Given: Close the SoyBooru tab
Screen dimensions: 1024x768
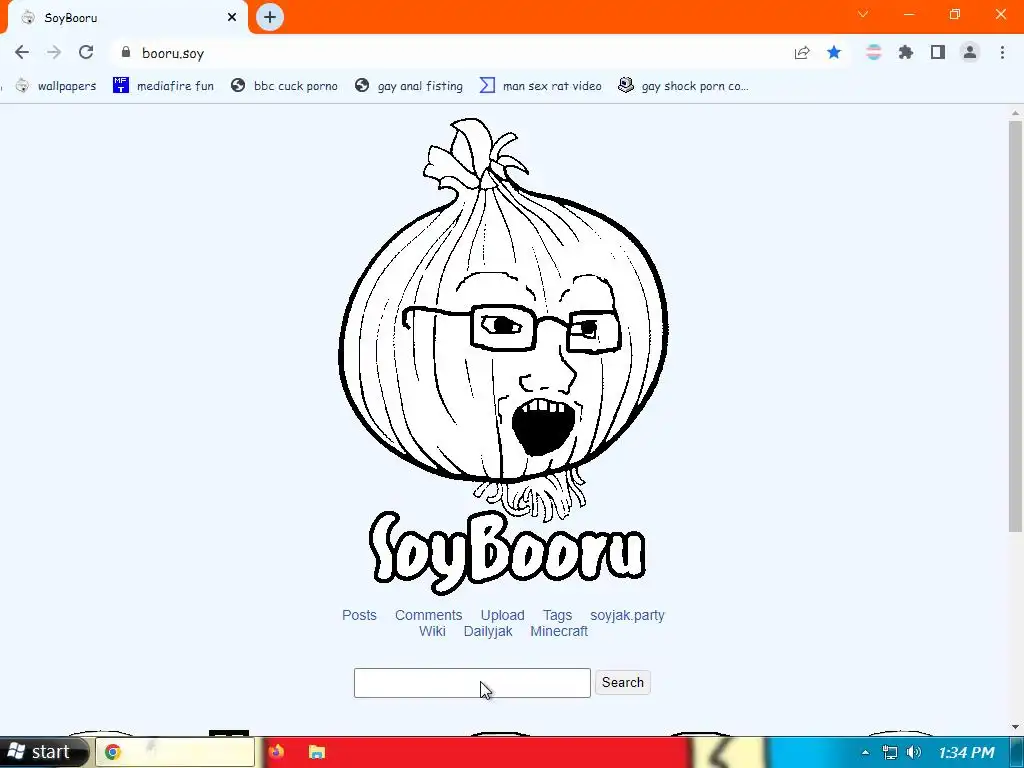Looking at the screenshot, I should pyautogui.click(x=232, y=17).
